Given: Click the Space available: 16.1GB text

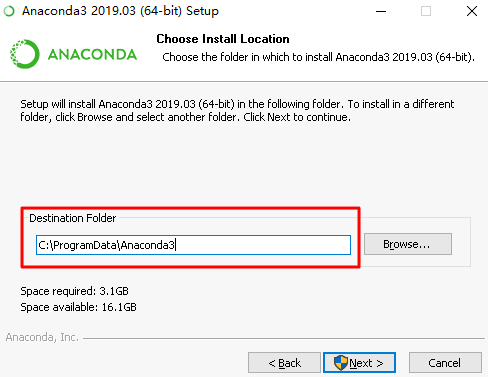Looking at the screenshot, I should [x=78, y=307].
